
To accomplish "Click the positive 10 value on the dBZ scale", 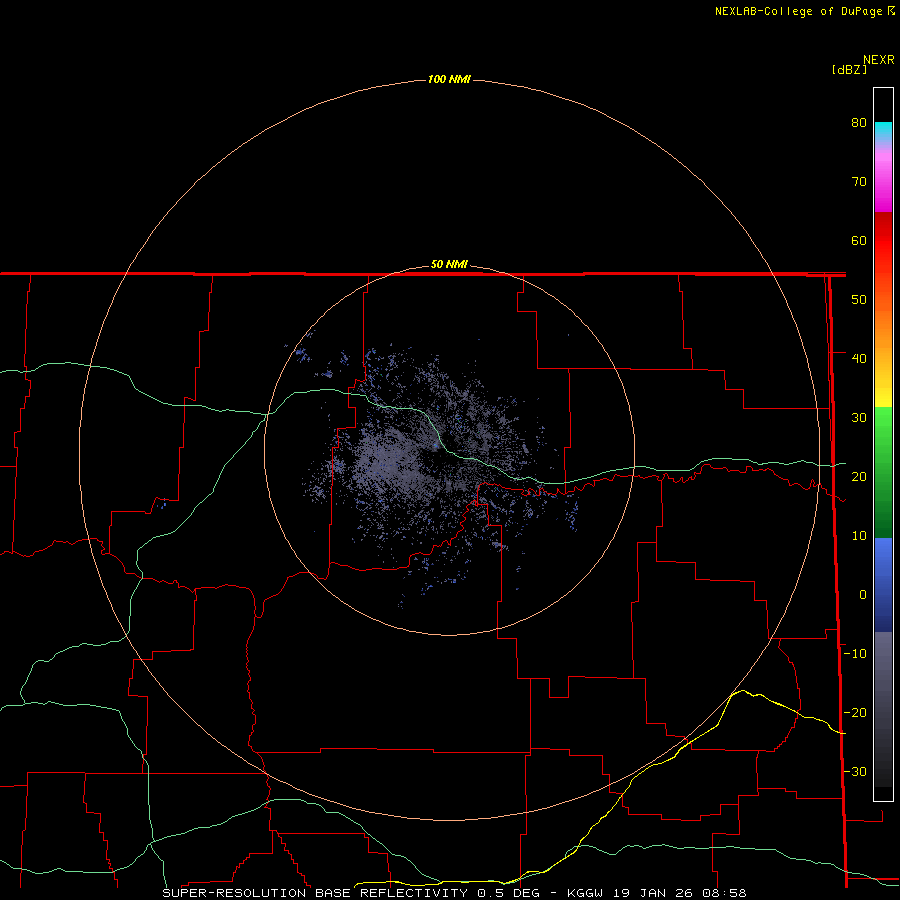I will coord(859,536).
